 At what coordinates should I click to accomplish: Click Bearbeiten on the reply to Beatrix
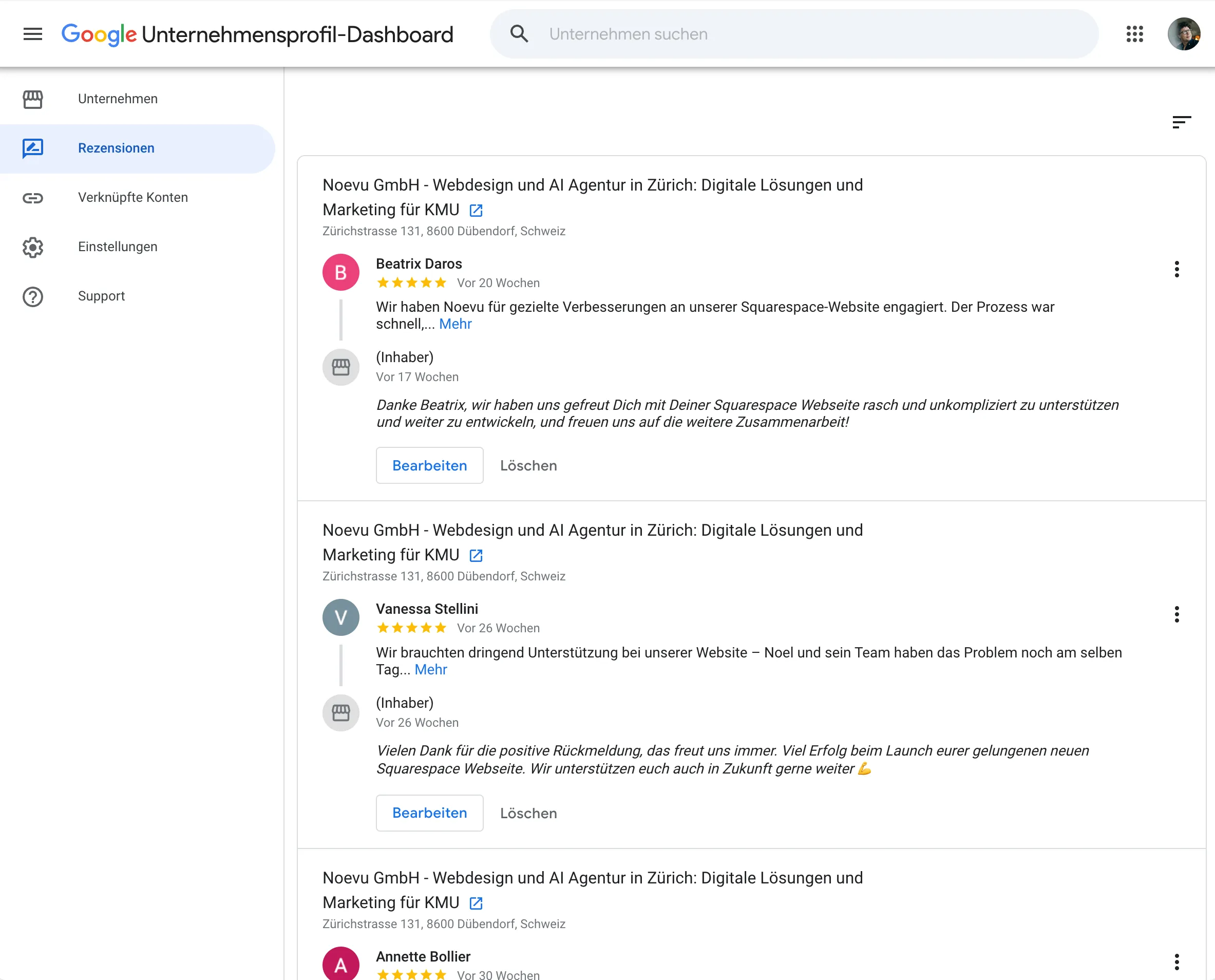(x=429, y=466)
